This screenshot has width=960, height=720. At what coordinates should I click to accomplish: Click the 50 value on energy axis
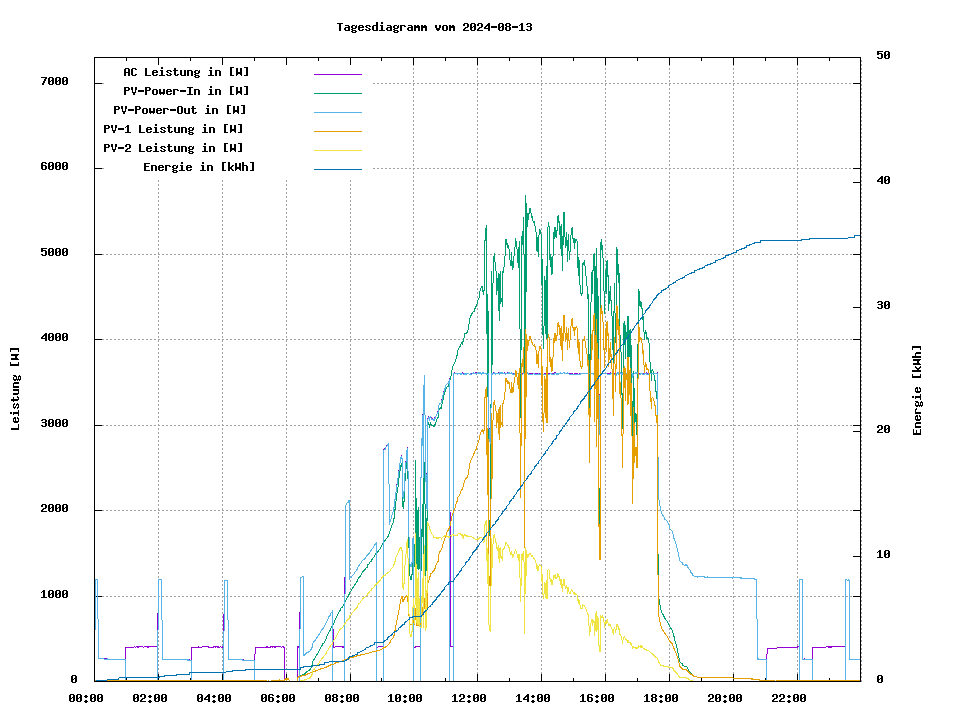[883, 56]
